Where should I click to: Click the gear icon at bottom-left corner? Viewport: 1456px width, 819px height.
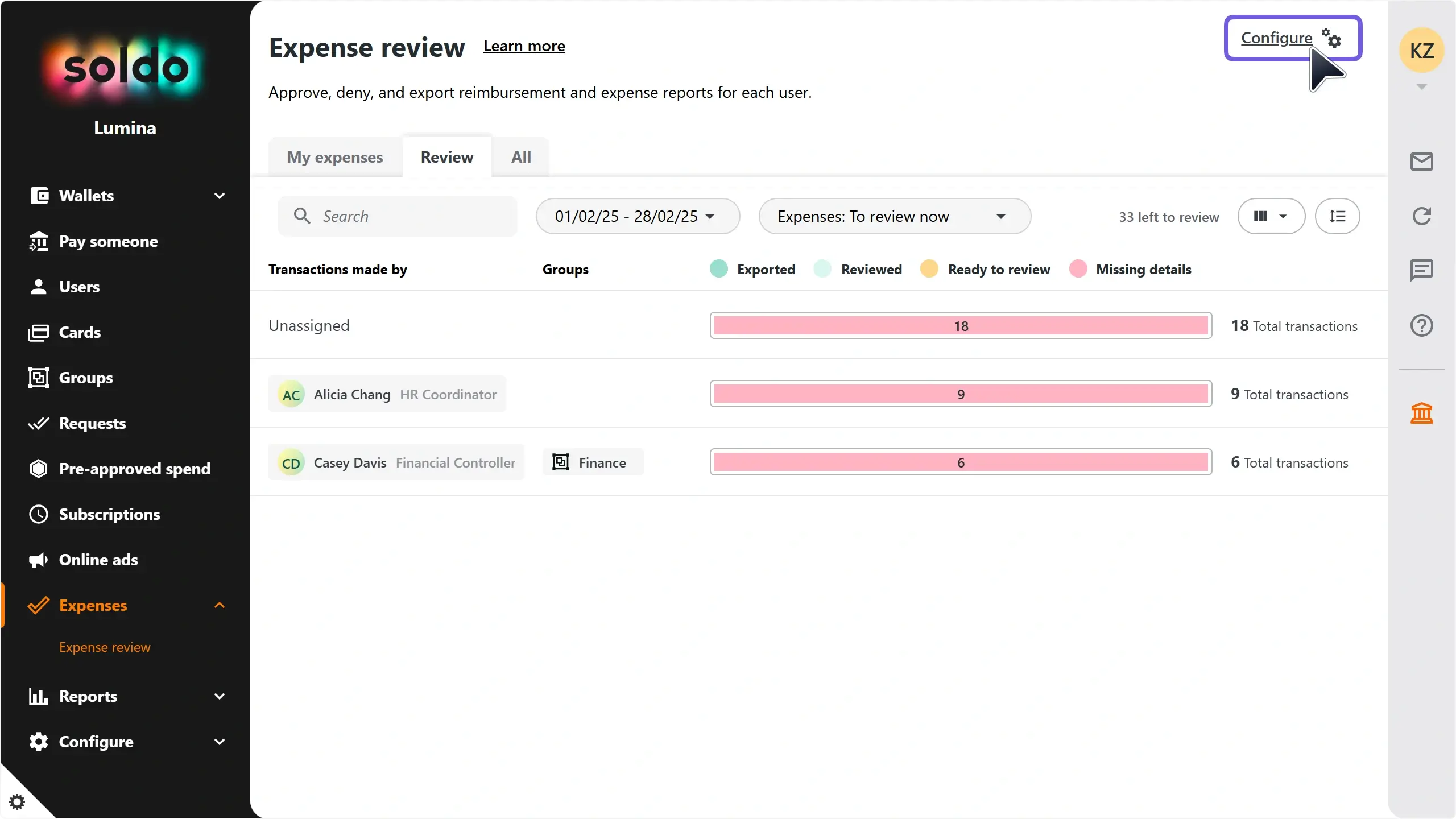pos(17,802)
